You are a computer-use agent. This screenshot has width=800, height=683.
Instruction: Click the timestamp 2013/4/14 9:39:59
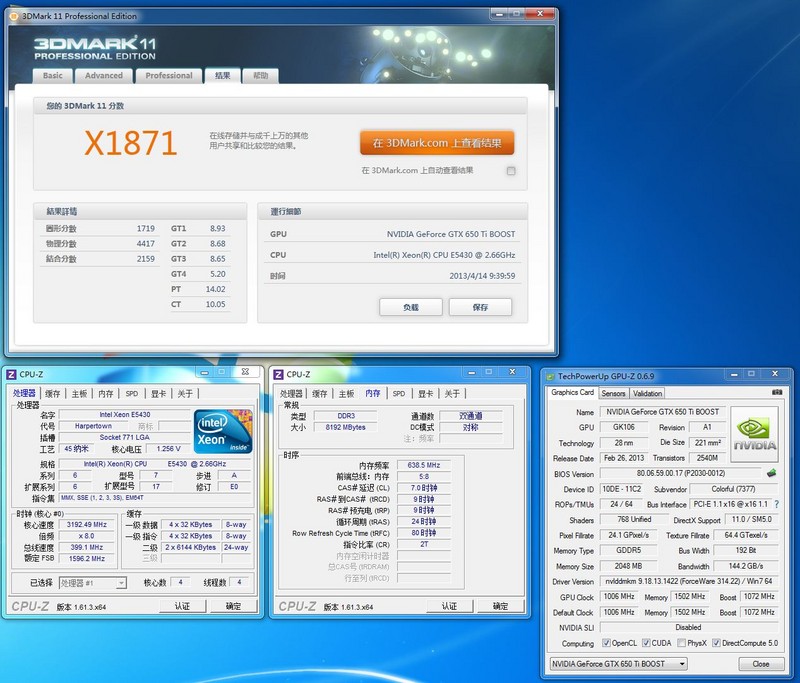tap(482, 276)
